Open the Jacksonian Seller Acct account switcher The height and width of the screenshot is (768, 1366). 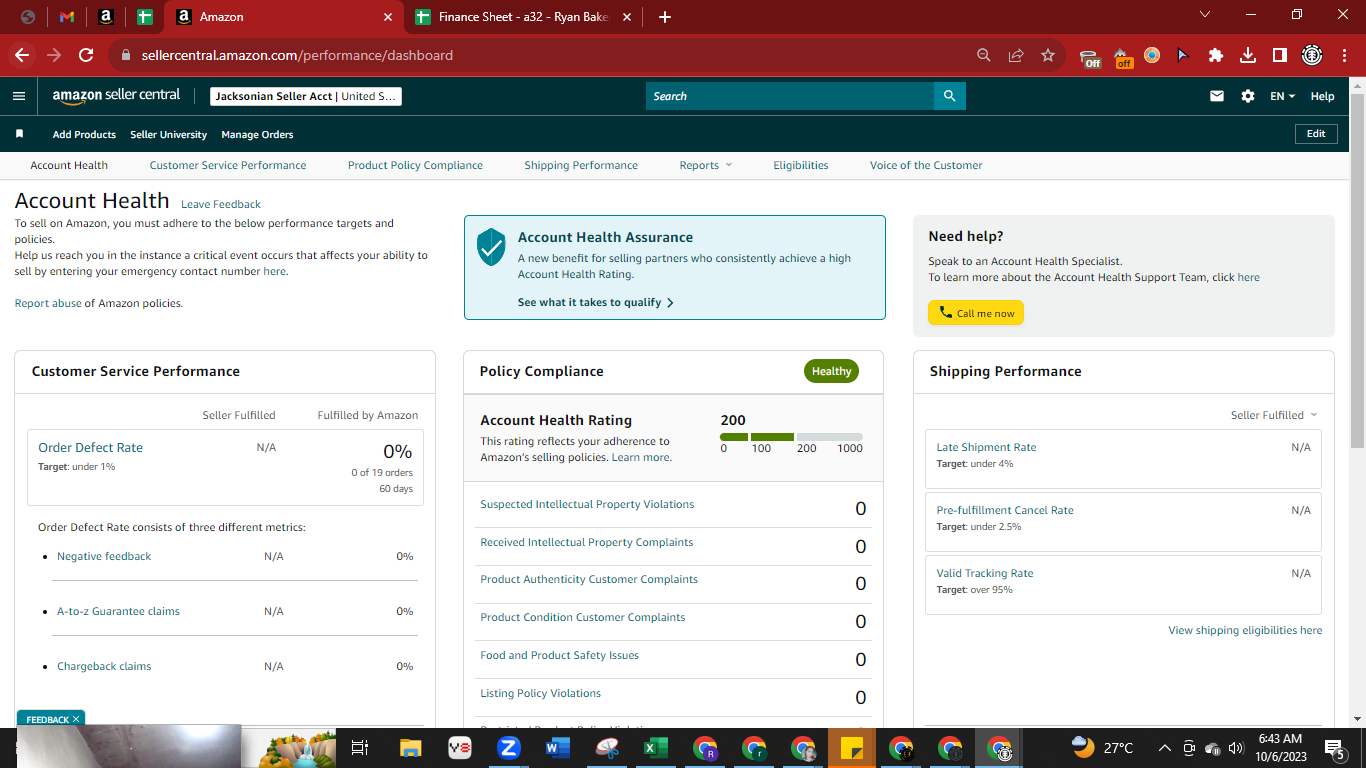[x=306, y=96]
